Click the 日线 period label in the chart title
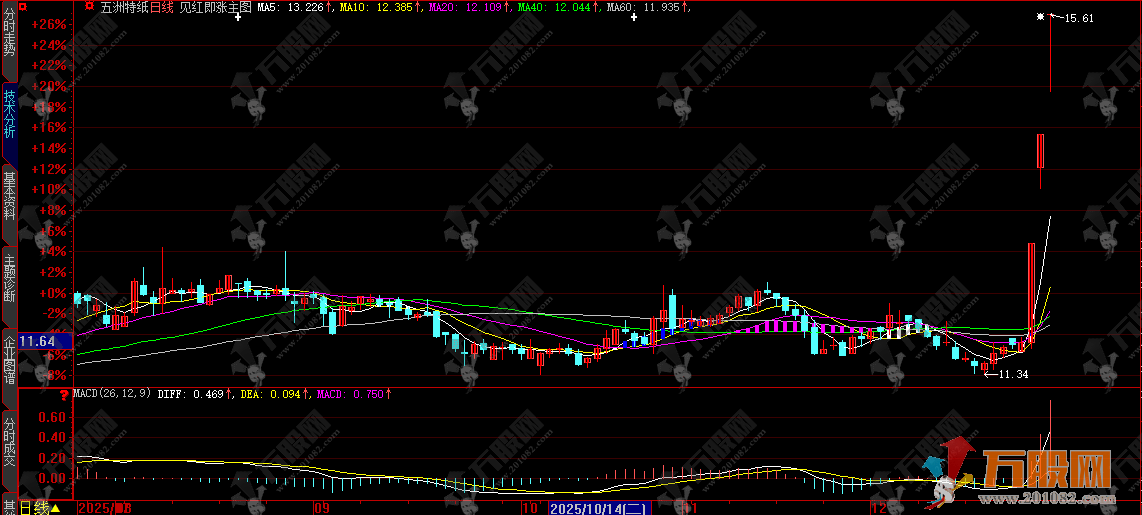Viewport: 1142px width, 515px height. [x=161, y=7]
